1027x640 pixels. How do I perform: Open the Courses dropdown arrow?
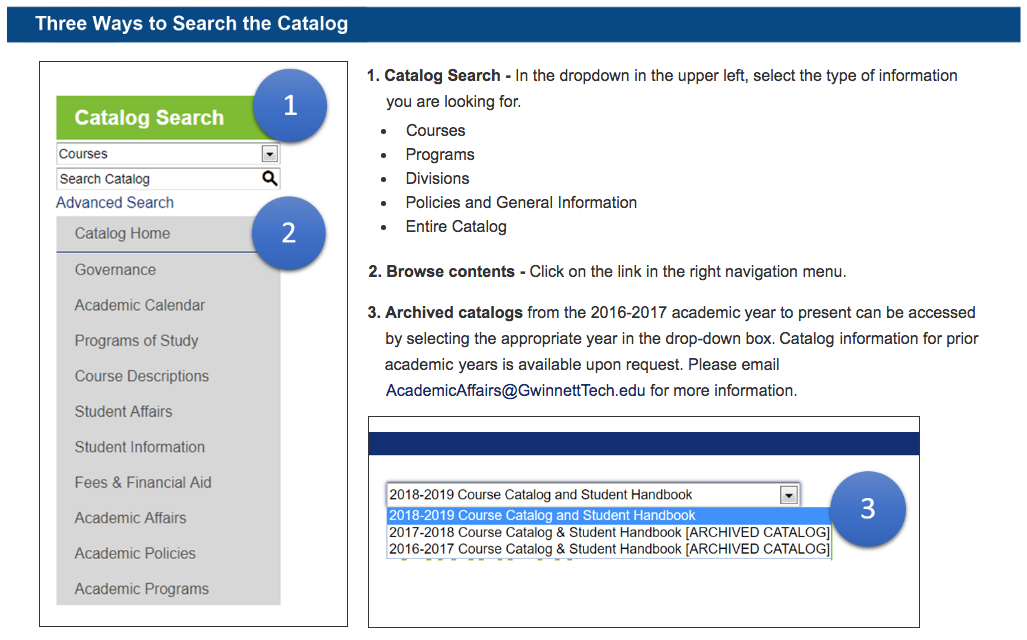(268, 154)
